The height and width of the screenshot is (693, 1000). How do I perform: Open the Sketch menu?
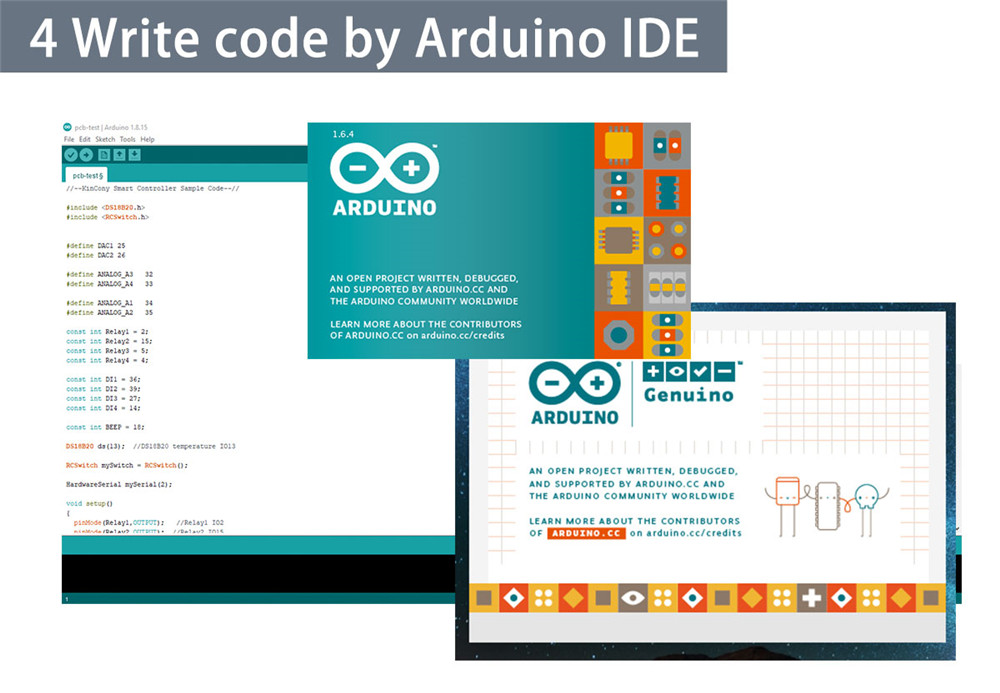pyautogui.click(x=105, y=140)
